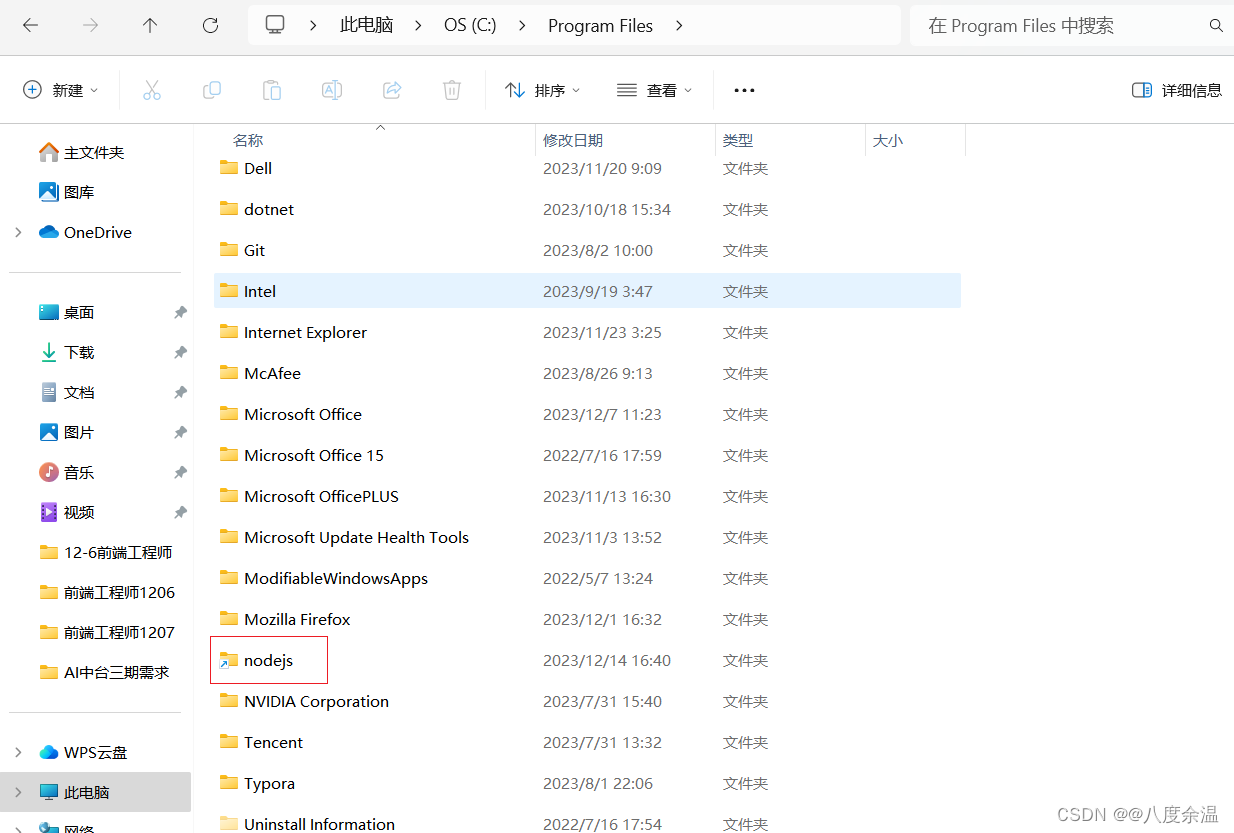Click the Paste clipboard icon
Viewport: 1234px width, 833px height.
(272, 90)
